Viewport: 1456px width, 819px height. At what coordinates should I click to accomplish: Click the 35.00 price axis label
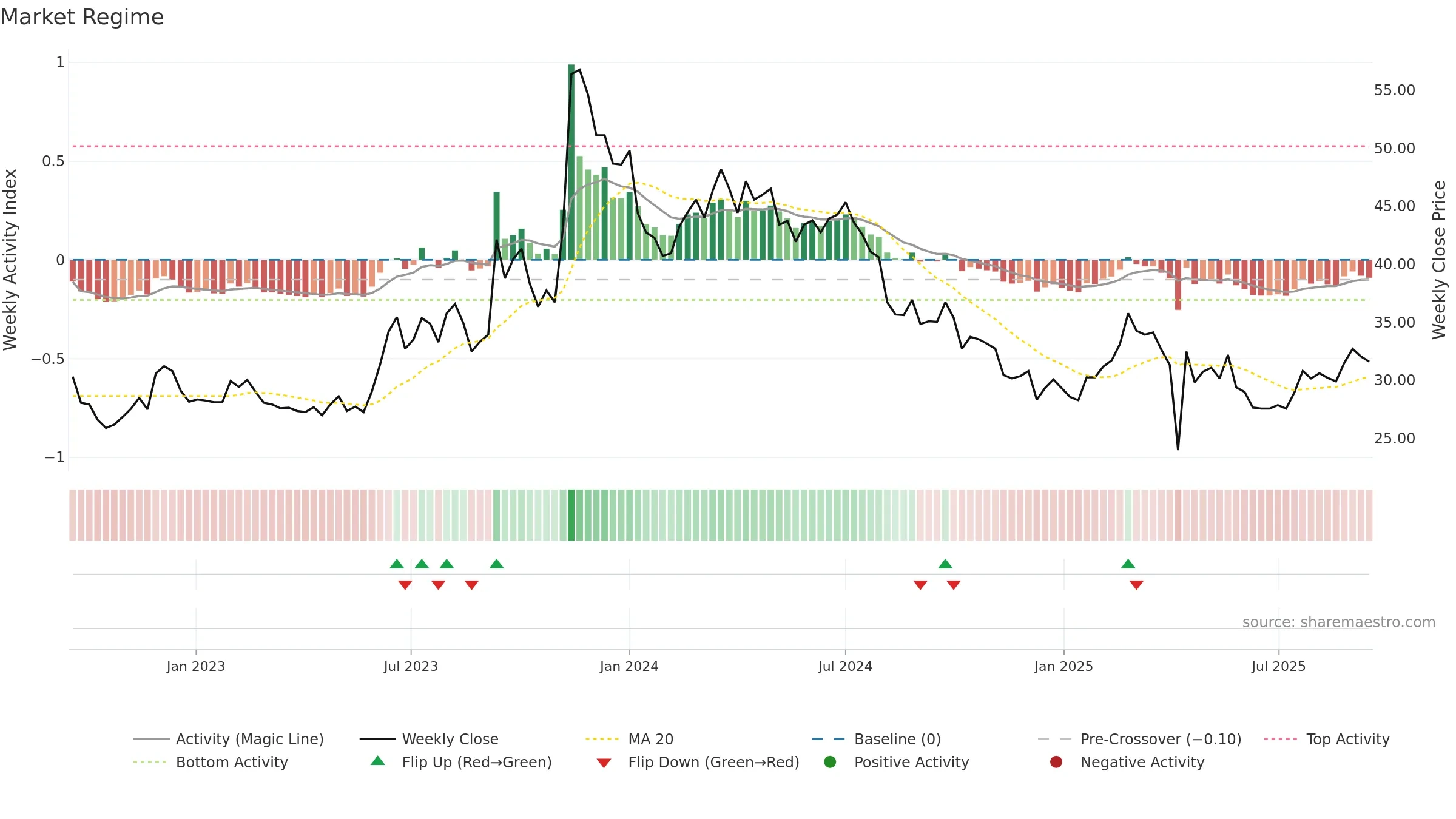click(x=1395, y=323)
